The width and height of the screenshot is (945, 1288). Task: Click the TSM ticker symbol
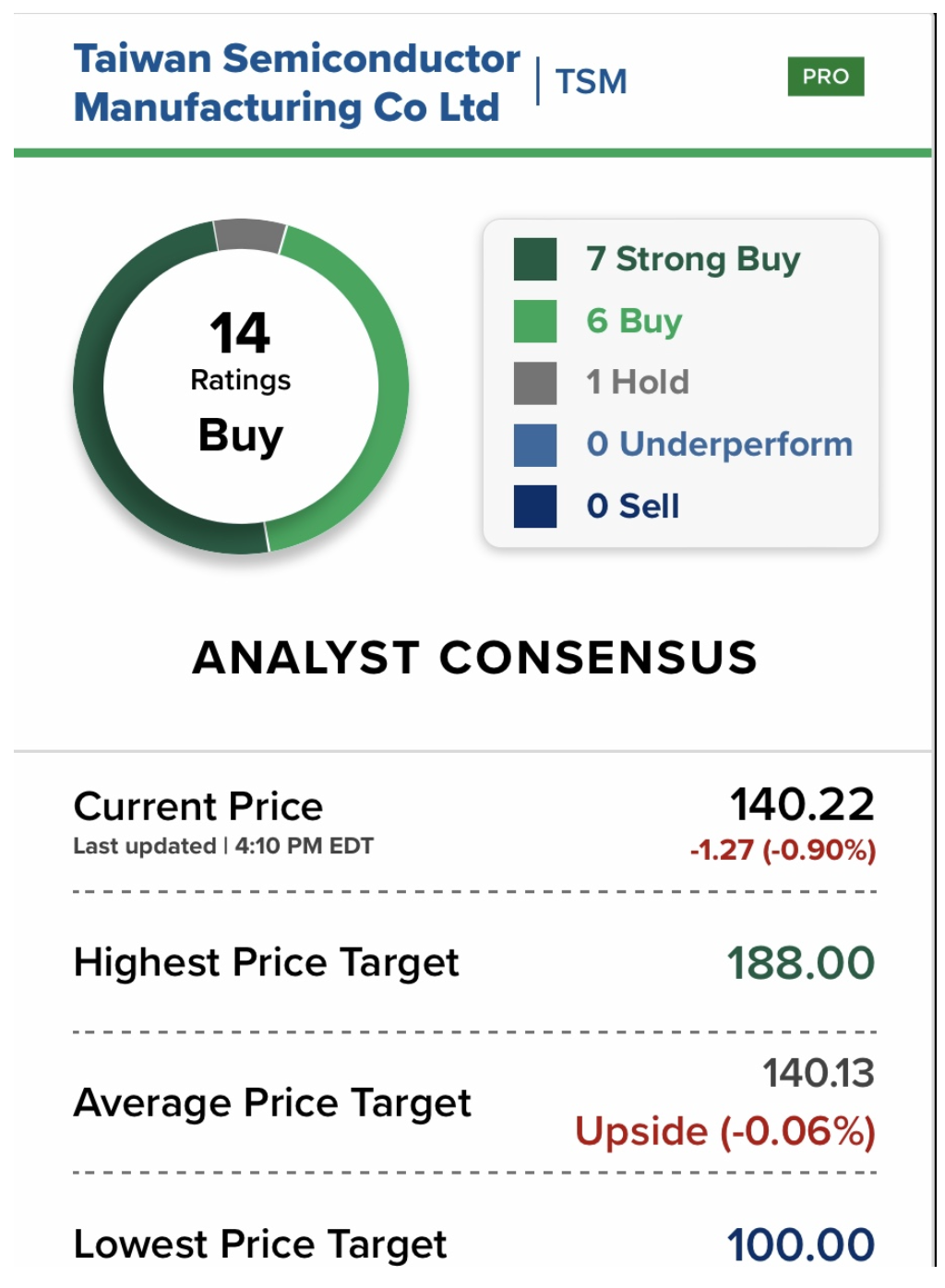point(591,82)
